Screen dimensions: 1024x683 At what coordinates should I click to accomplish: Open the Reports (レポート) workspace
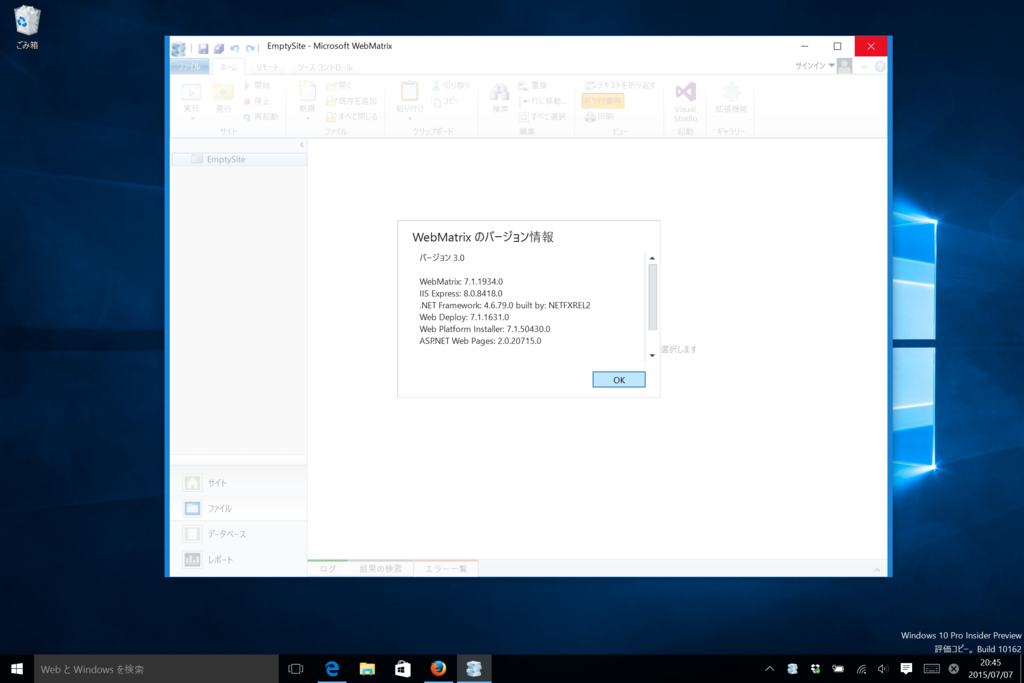click(x=239, y=560)
